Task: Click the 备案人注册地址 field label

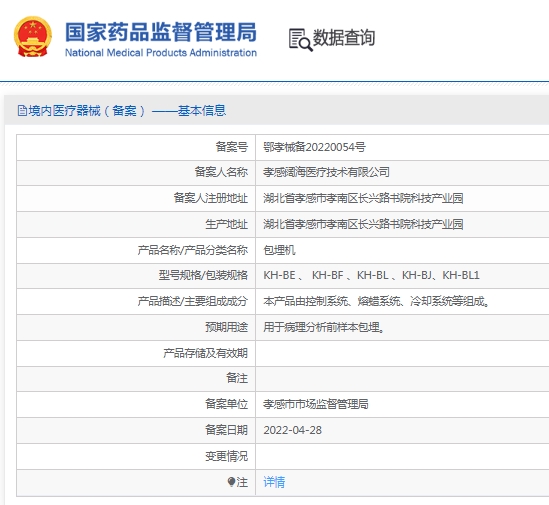Action: pos(211,198)
